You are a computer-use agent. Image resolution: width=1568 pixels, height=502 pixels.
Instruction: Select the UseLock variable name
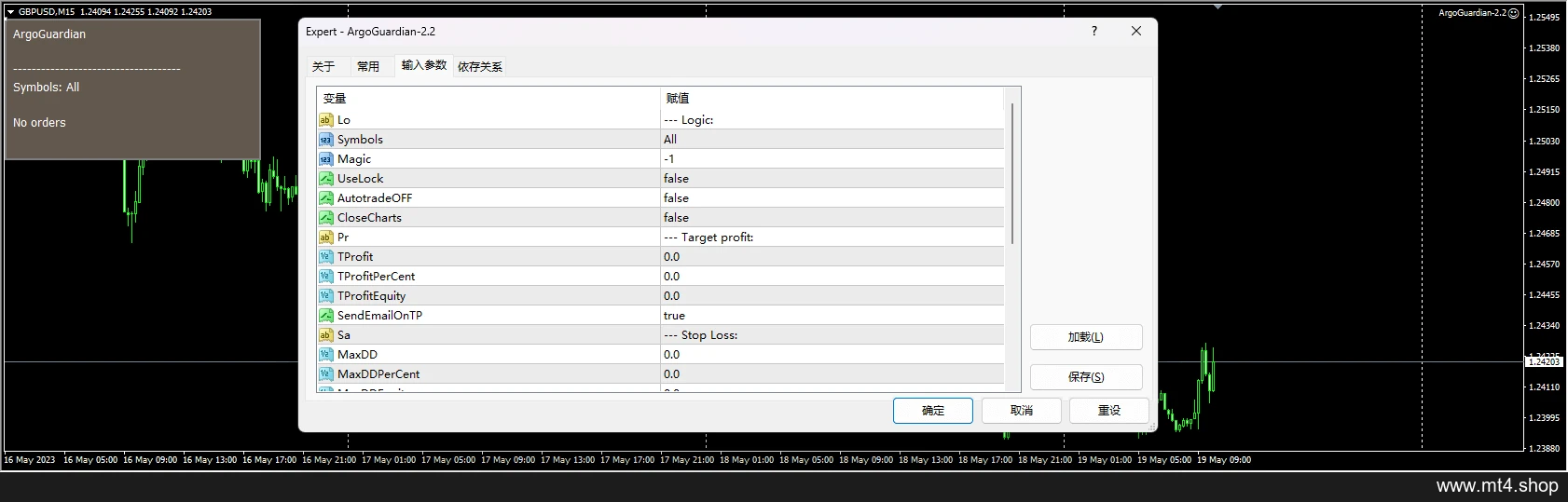click(361, 179)
